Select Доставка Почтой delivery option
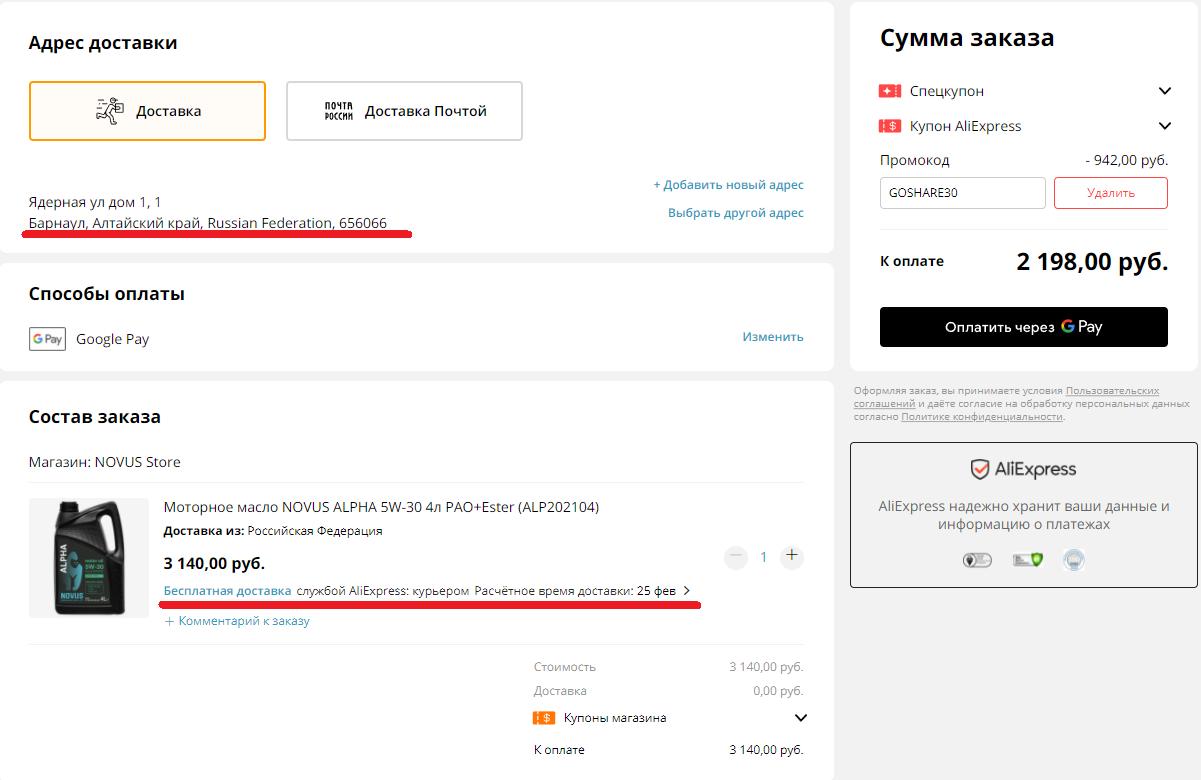 tap(404, 111)
